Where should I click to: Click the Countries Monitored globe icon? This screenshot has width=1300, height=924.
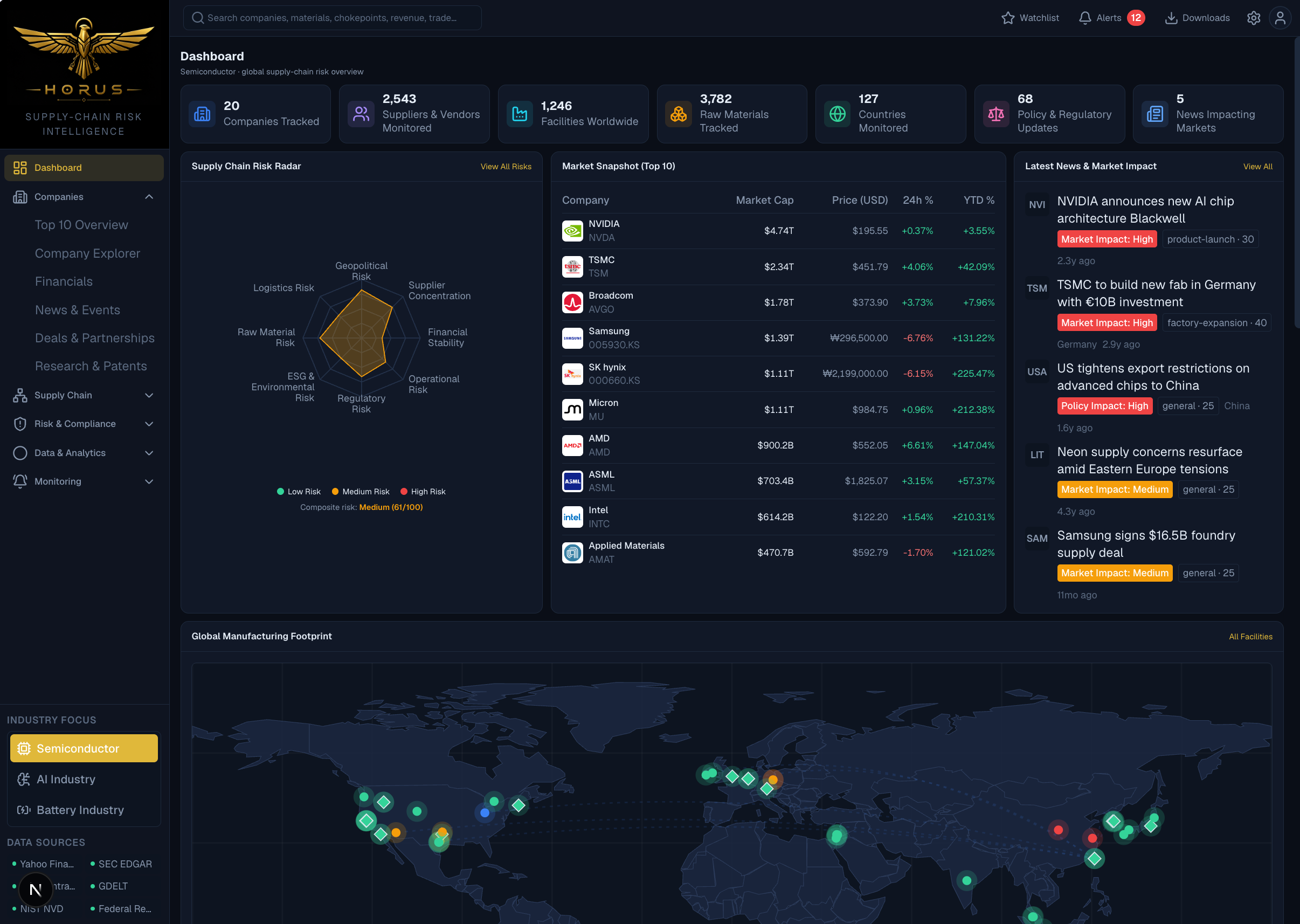(837, 114)
